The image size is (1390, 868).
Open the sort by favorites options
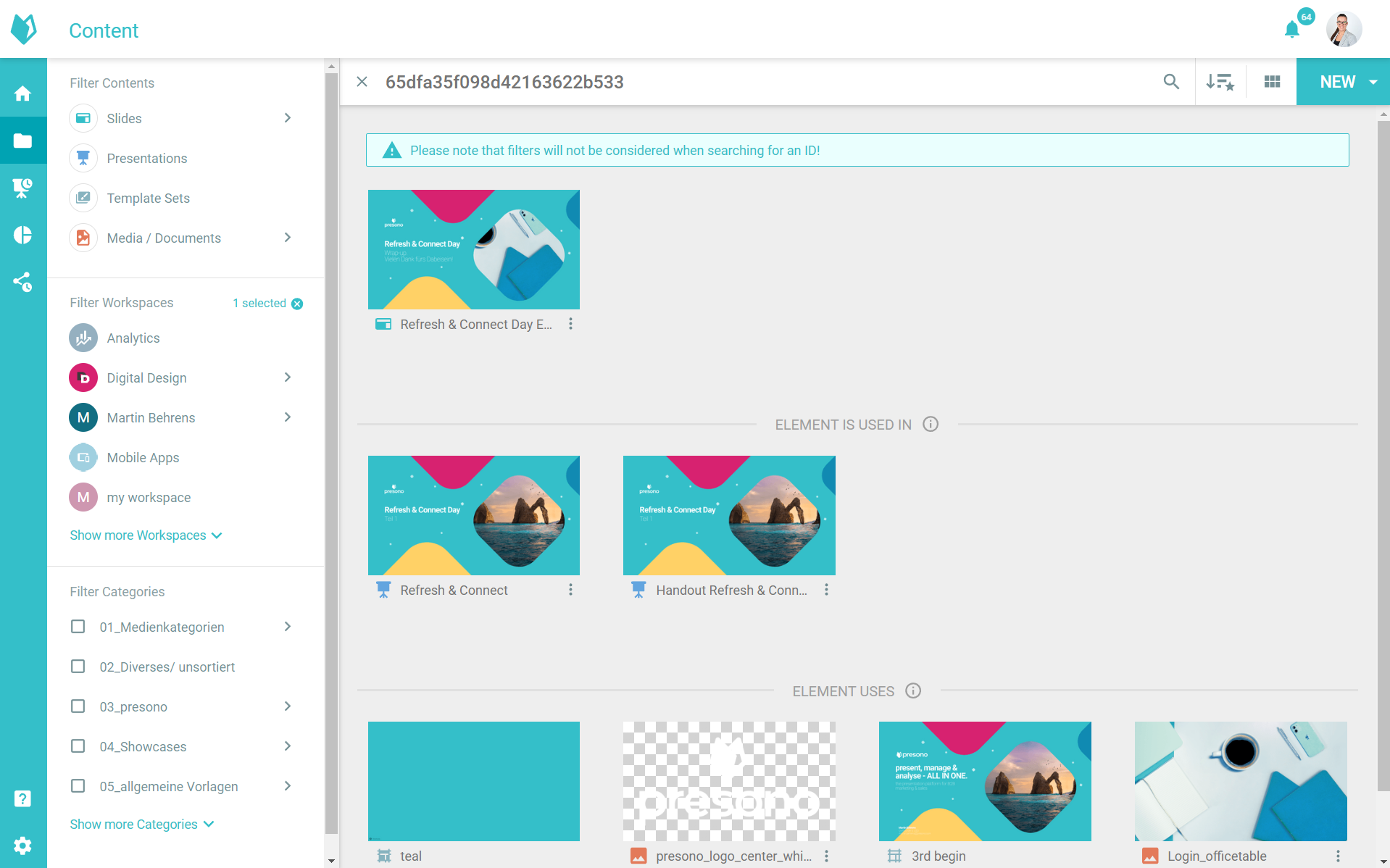pos(1220,82)
